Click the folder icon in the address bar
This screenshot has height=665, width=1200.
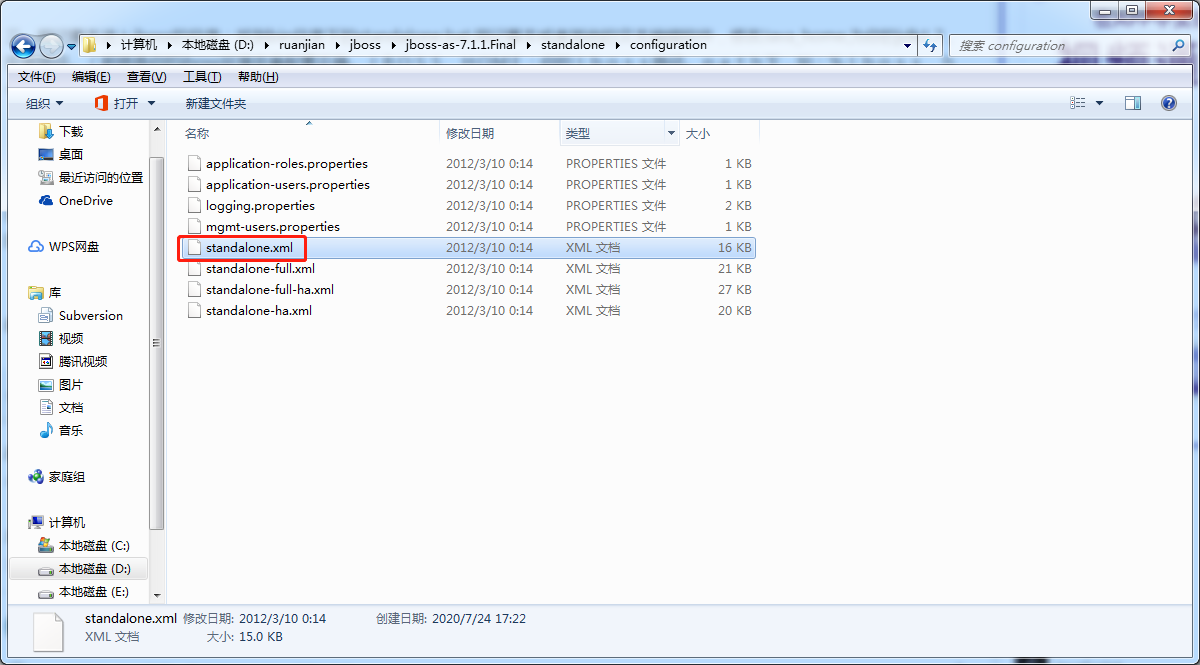pyautogui.click(x=88, y=45)
